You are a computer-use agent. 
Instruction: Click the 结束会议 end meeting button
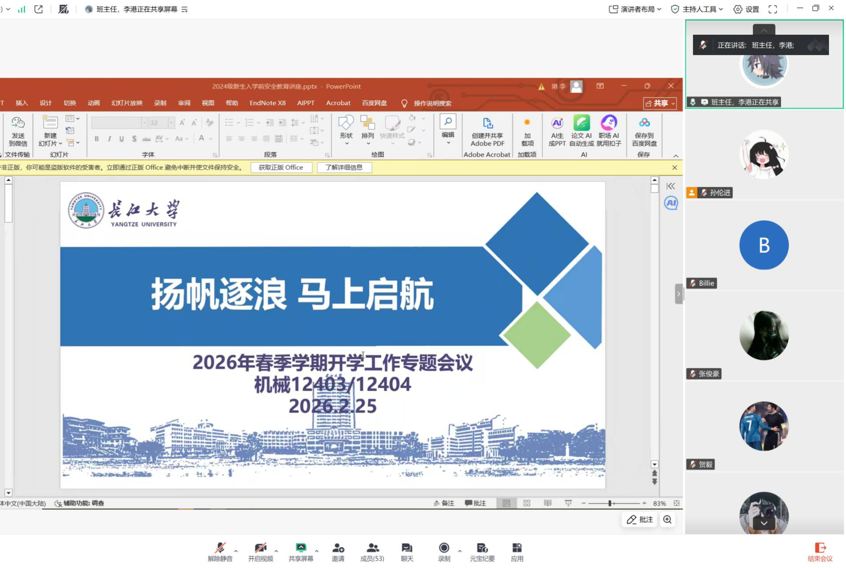[820, 550]
